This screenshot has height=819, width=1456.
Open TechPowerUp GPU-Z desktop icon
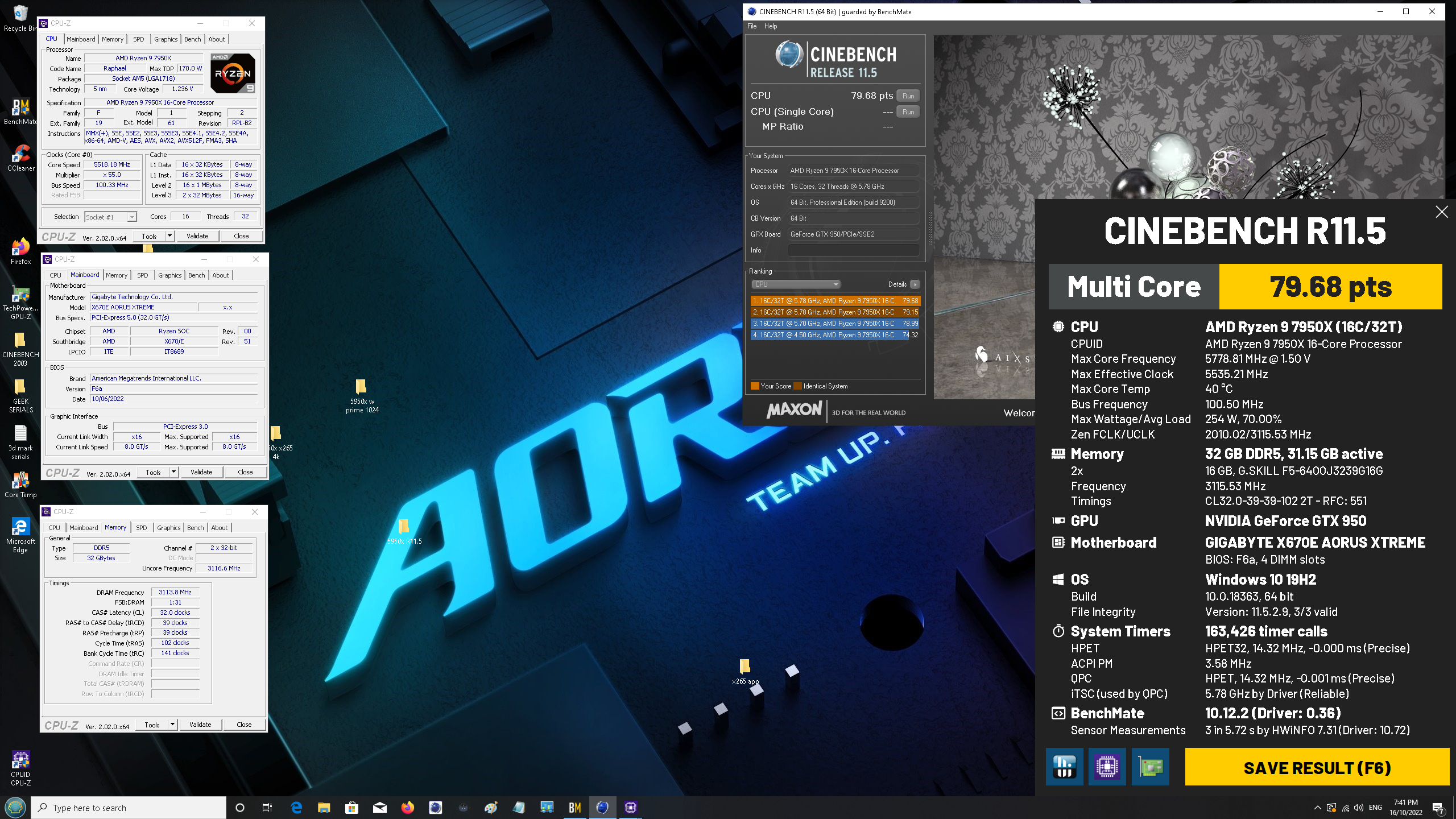pos(20,303)
